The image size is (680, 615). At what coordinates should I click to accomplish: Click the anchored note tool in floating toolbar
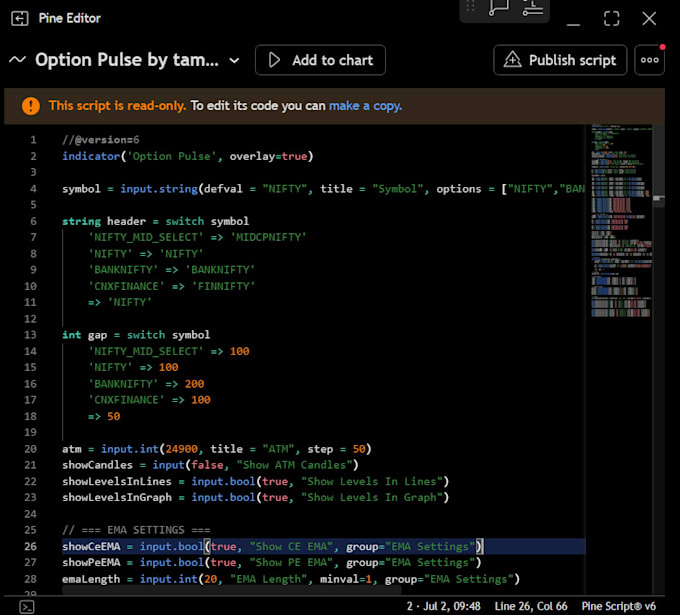click(533, 7)
